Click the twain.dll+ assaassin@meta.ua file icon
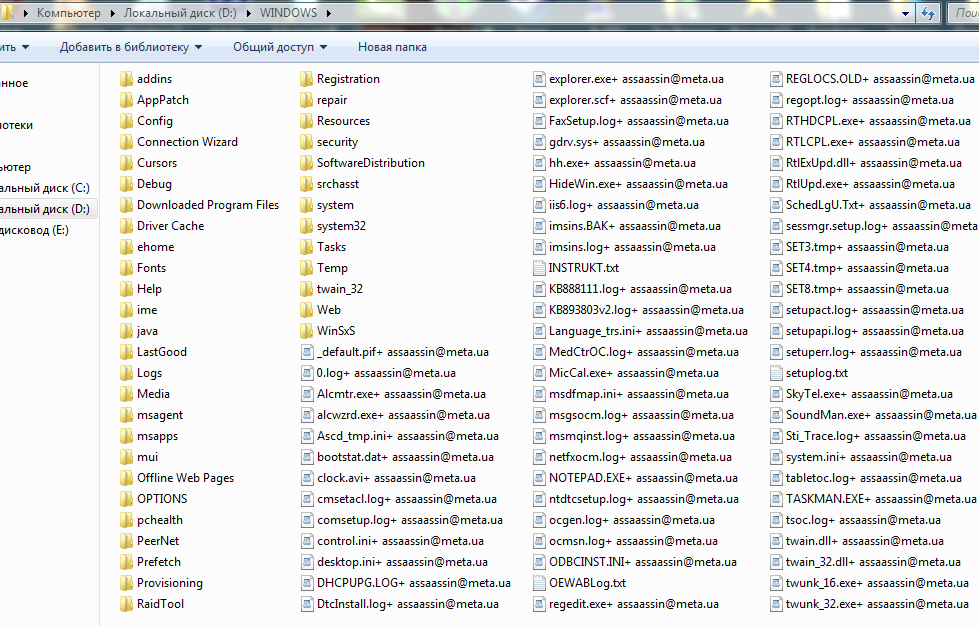The height and width of the screenshot is (626, 979). [x=776, y=542]
